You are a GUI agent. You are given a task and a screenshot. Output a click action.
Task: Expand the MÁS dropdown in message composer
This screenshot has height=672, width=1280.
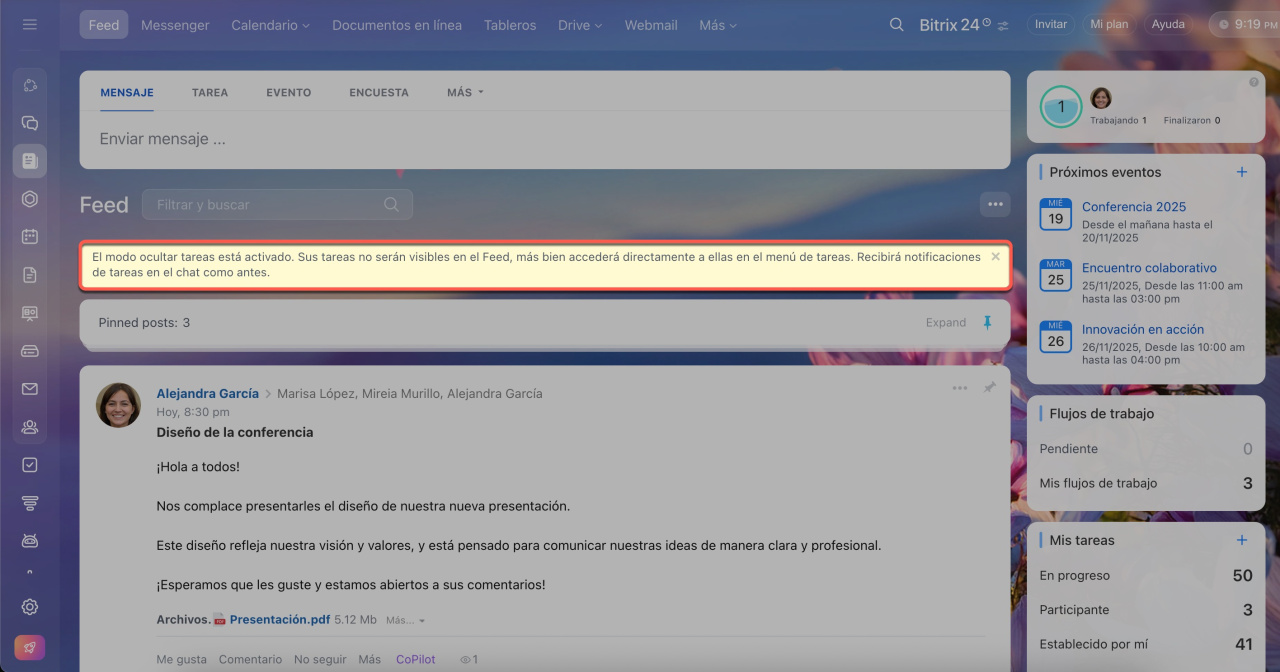tap(465, 92)
